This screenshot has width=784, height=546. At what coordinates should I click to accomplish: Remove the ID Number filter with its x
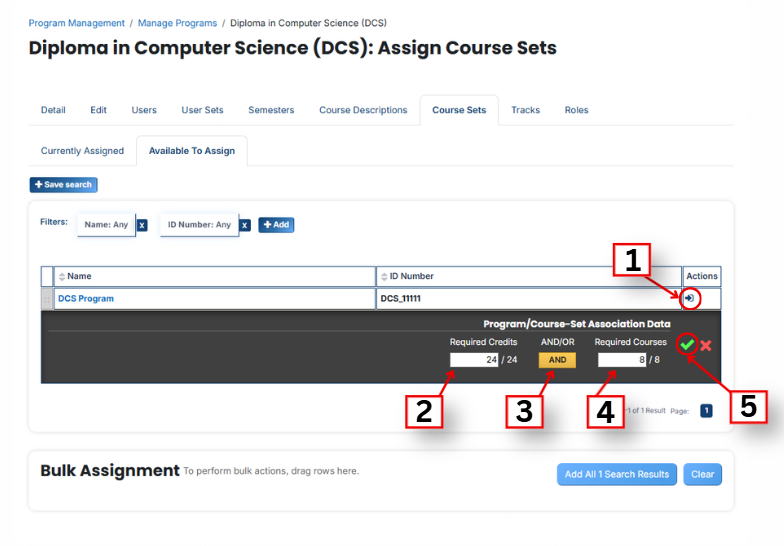(x=244, y=225)
